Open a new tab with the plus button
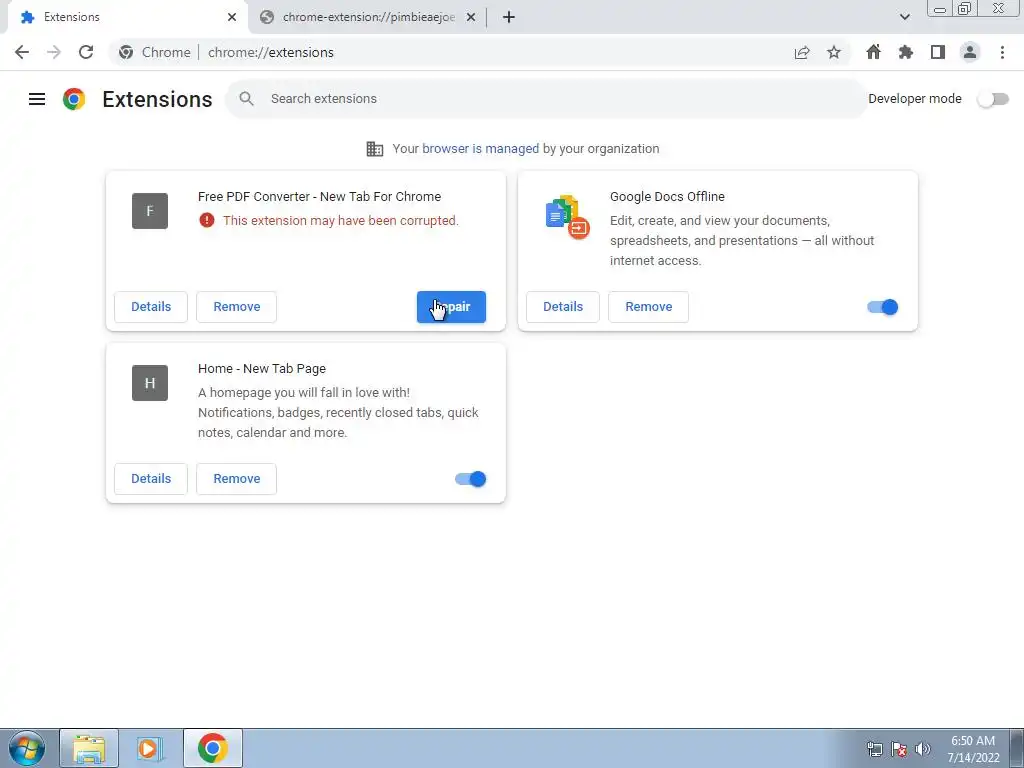Image resolution: width=1024 pixels, height=768 pixels. tap(509, 17)
